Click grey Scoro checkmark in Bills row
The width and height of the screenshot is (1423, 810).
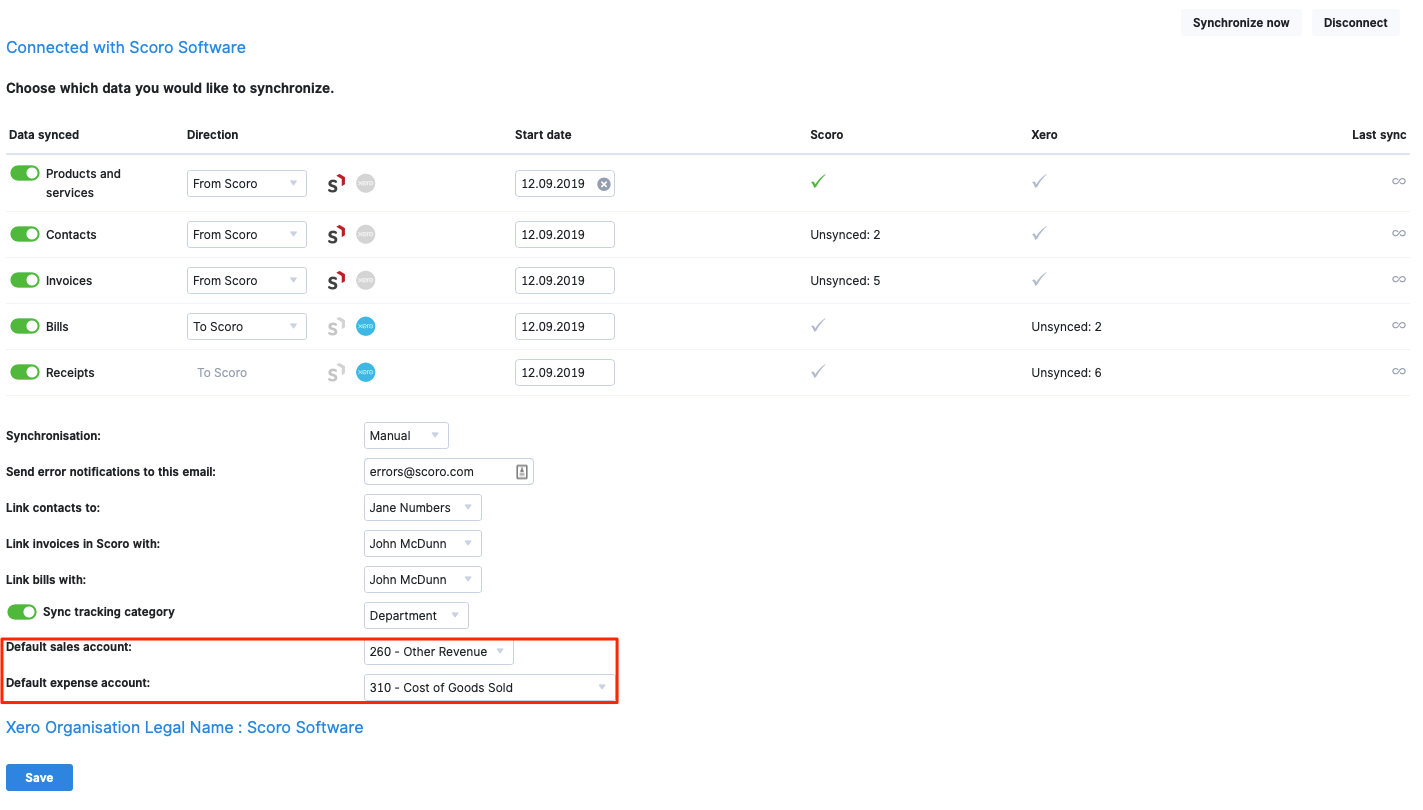[x=818, y=325]
